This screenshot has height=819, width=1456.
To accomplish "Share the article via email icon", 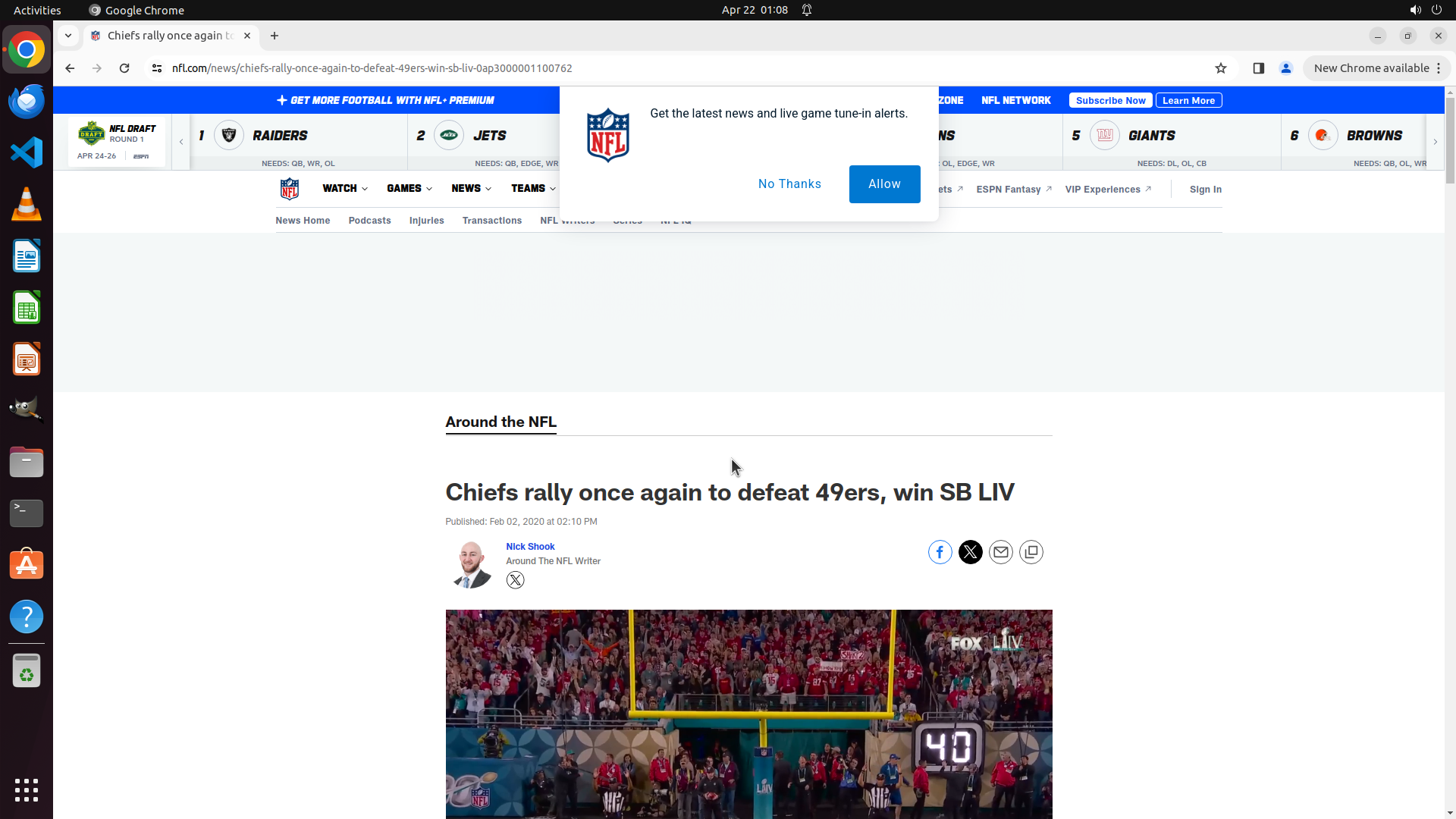I will pyautogui.click(x=1000, y=552).
